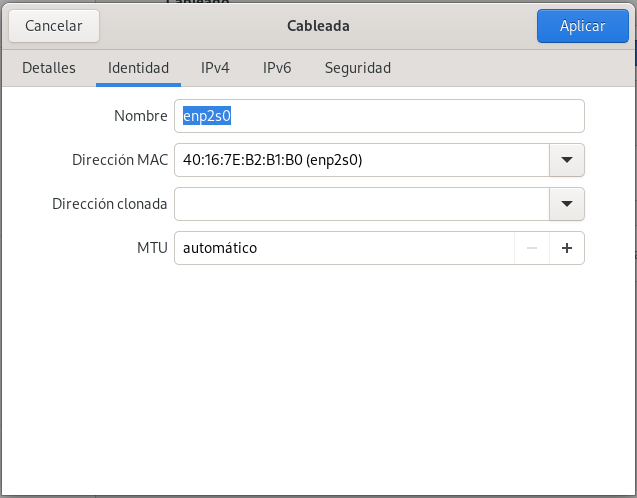Switch to the Detalles tab

pyautogui.click(x=49, y=68)
